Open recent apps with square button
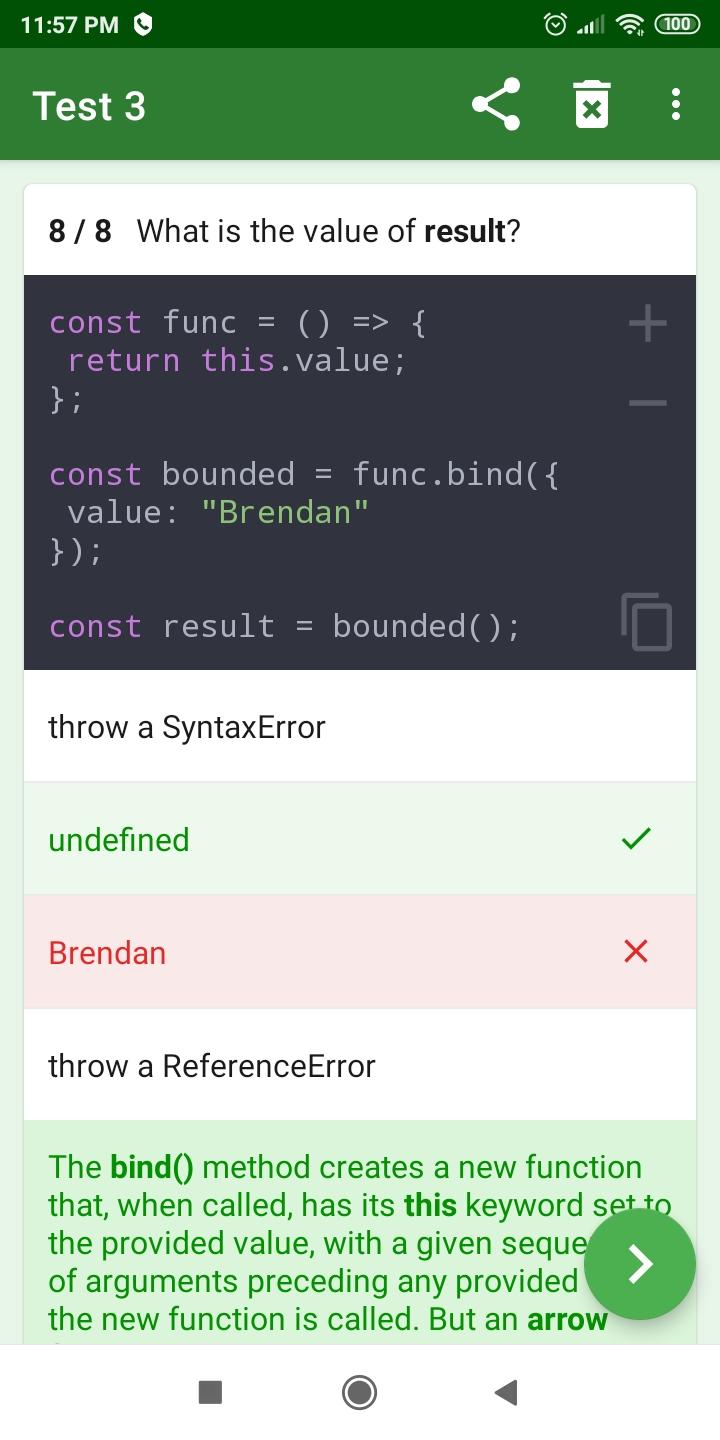This screenshot has height=1440, width=720. pos(210,1392)
